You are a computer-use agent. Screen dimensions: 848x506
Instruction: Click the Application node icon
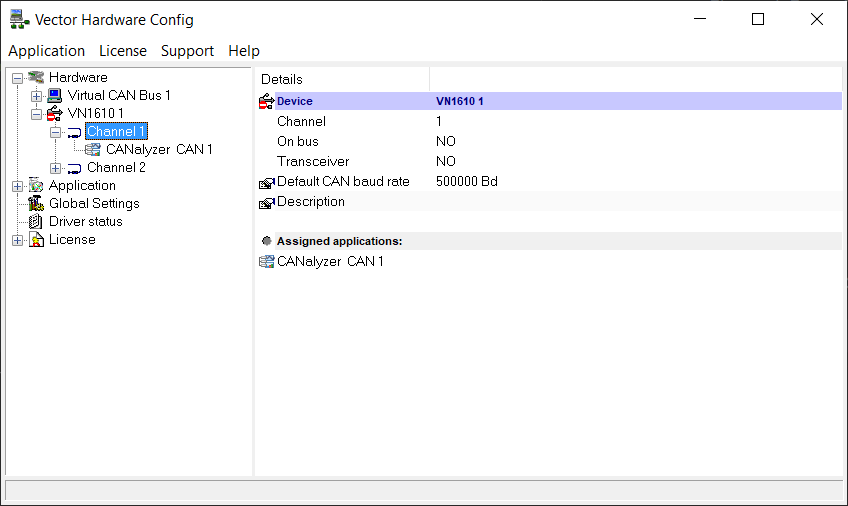click(36, 185)
